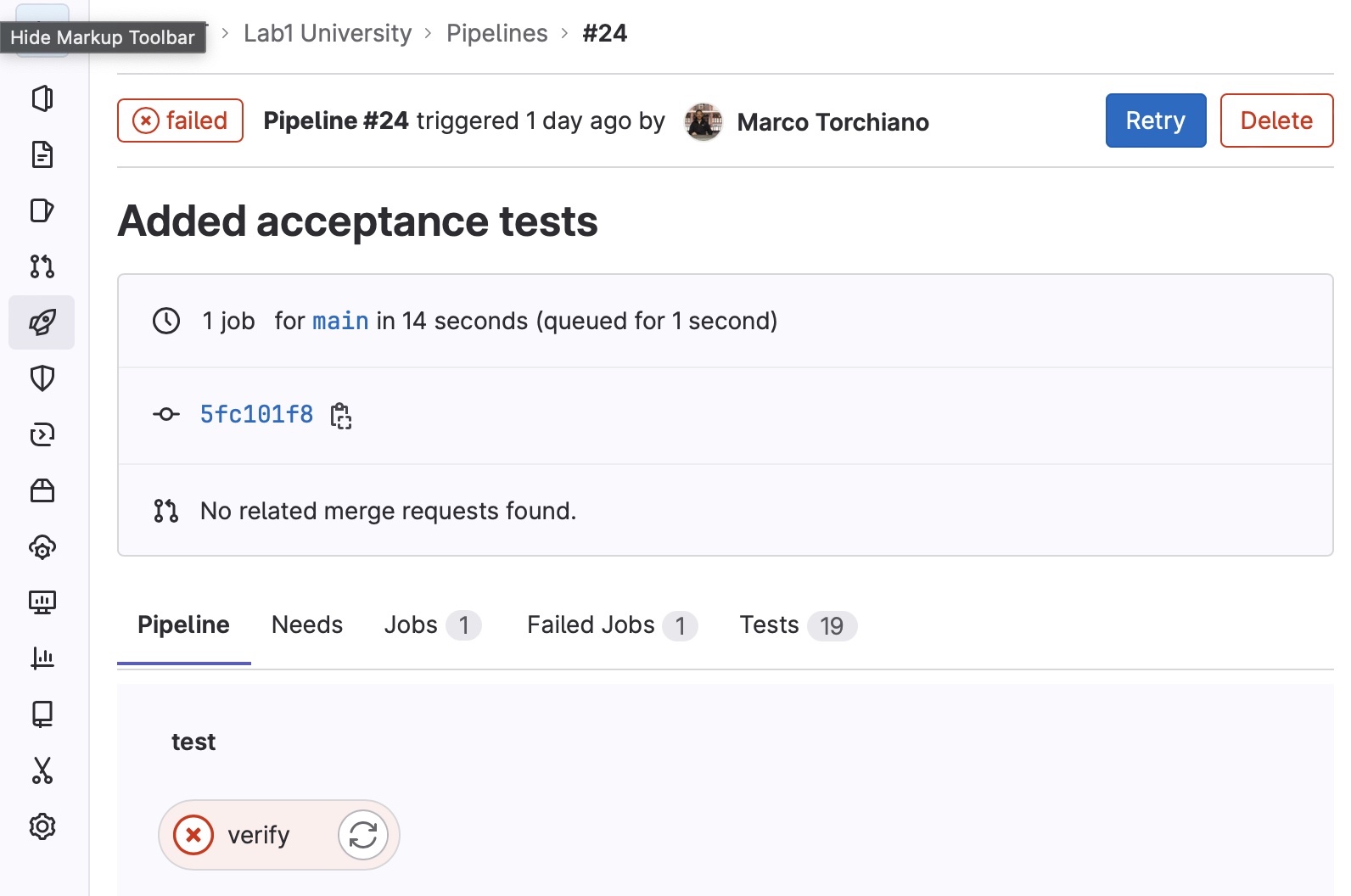
Task: Switch to the Needs tab
Action: click(306, 625)
